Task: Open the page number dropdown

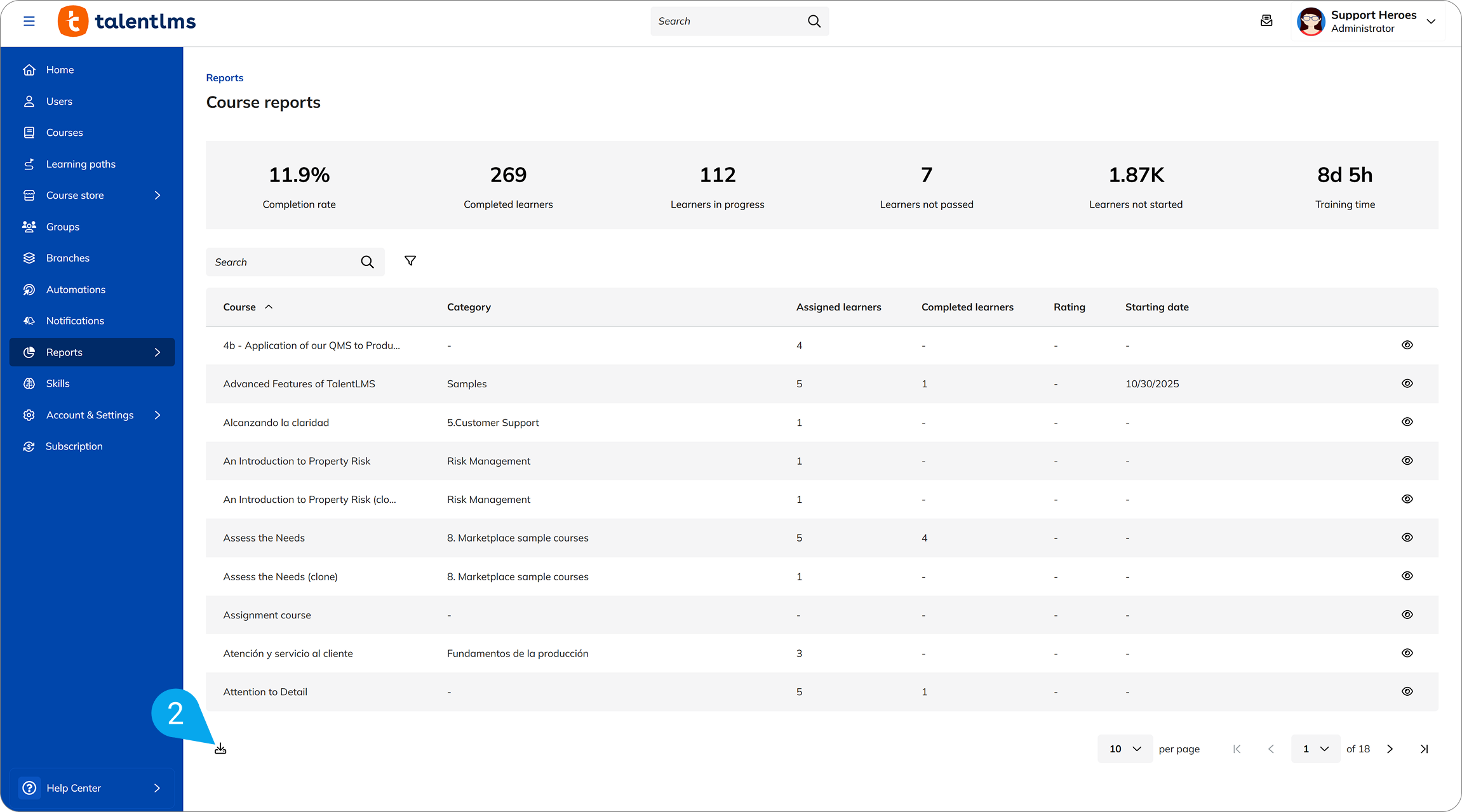Action: (x=1315, y=749)
